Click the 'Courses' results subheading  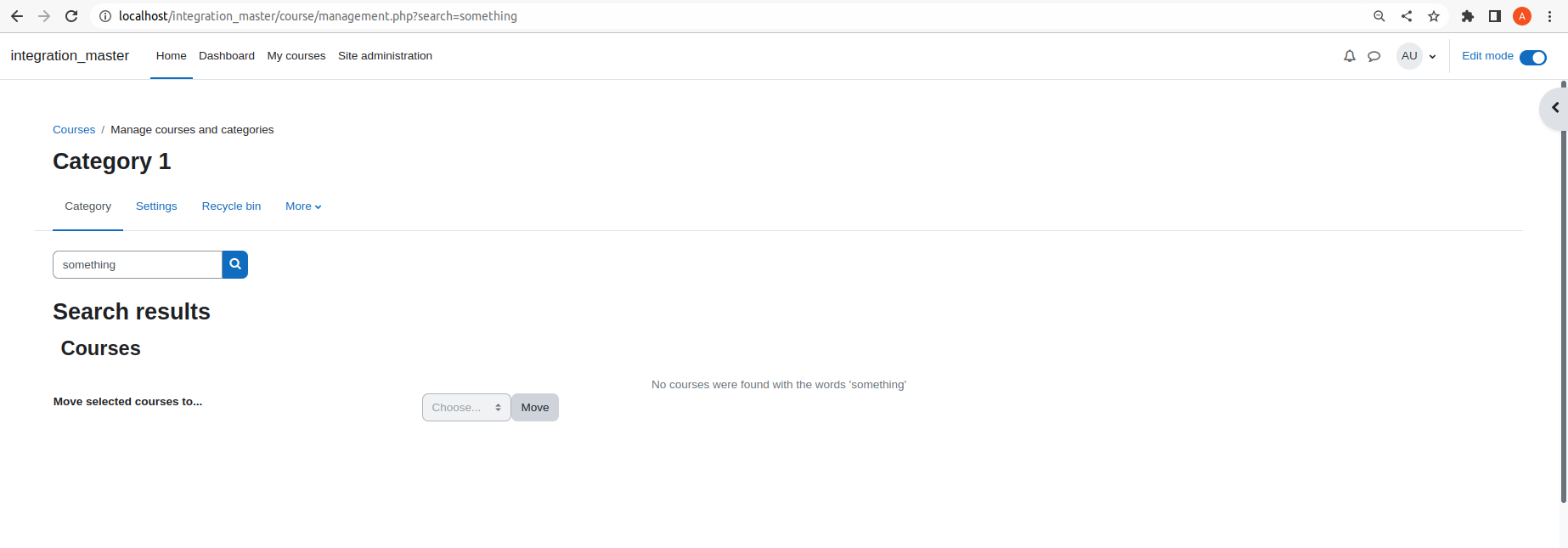(101, 348)
